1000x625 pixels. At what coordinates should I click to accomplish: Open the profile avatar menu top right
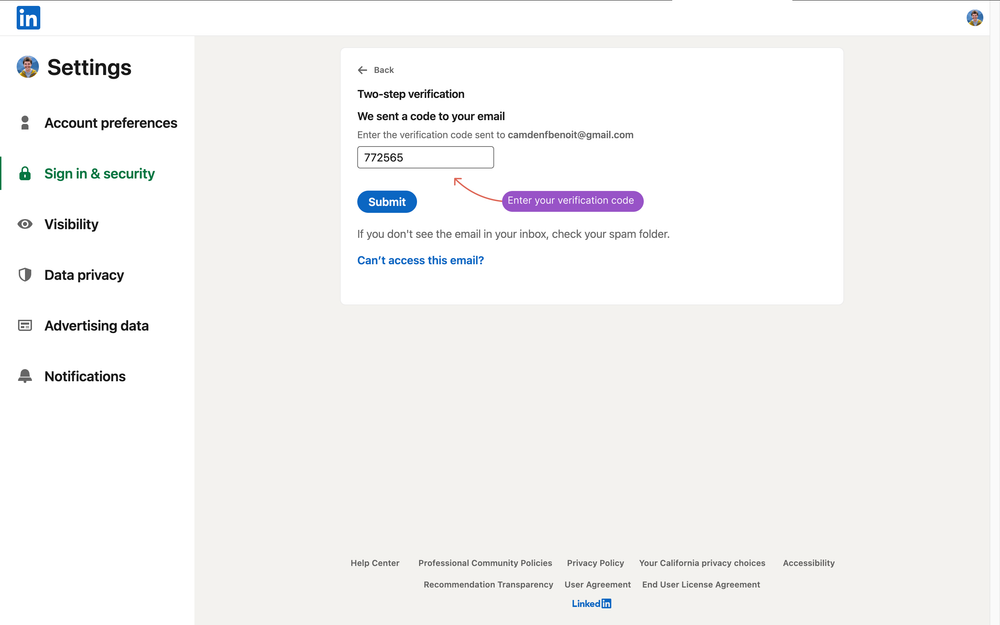[975, 17]
